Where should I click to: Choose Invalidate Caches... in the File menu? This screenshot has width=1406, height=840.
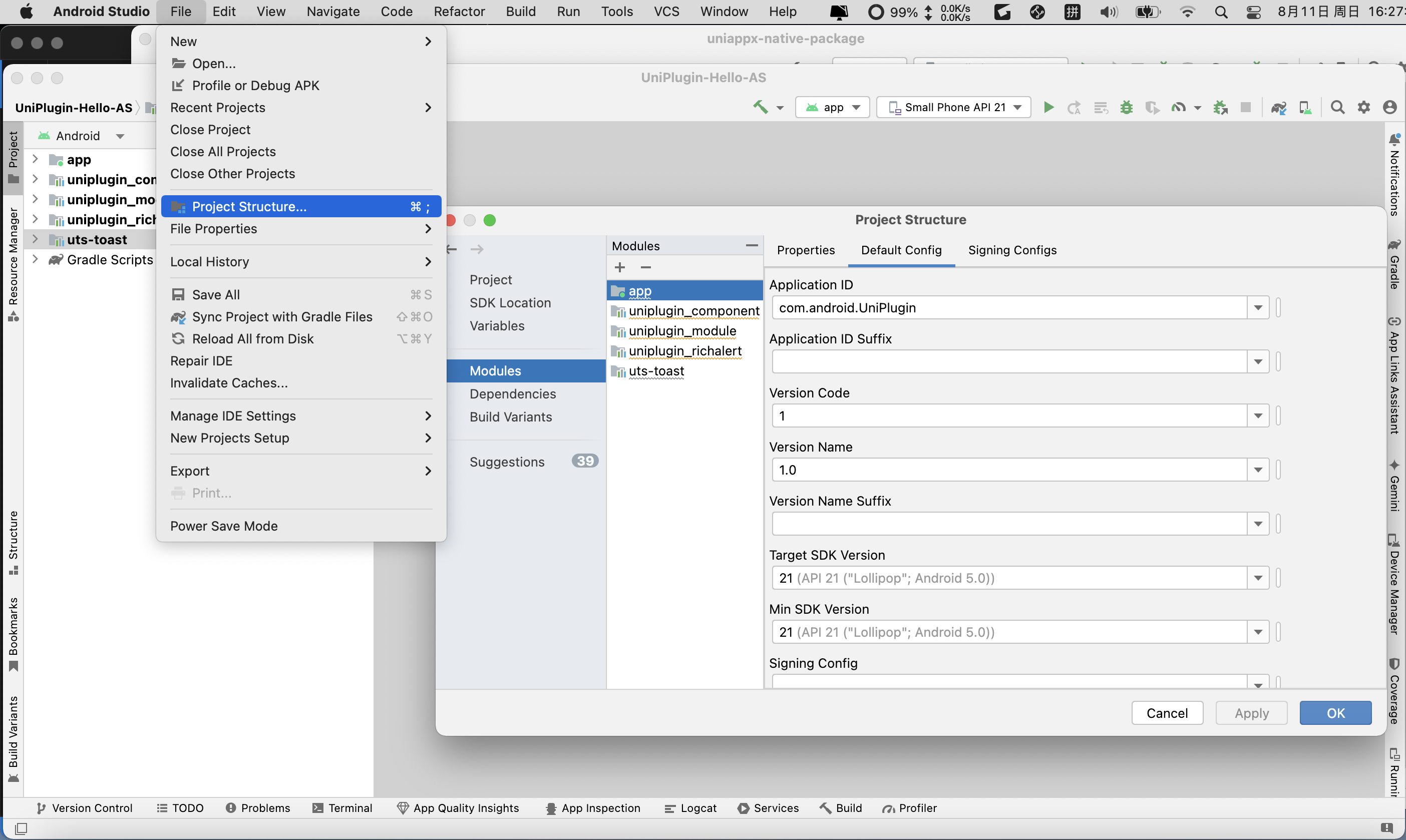click(301, 382)
